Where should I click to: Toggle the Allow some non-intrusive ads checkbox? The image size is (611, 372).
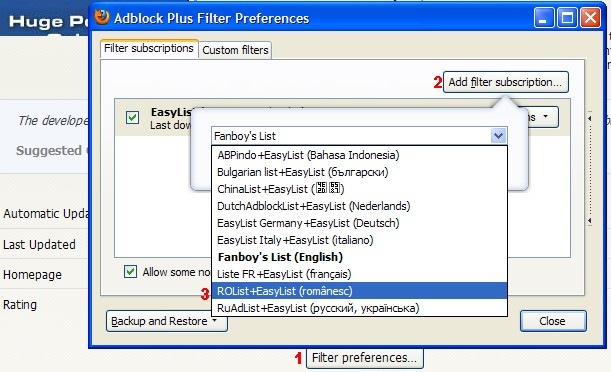pyautogui.click(x=131, y=272)
